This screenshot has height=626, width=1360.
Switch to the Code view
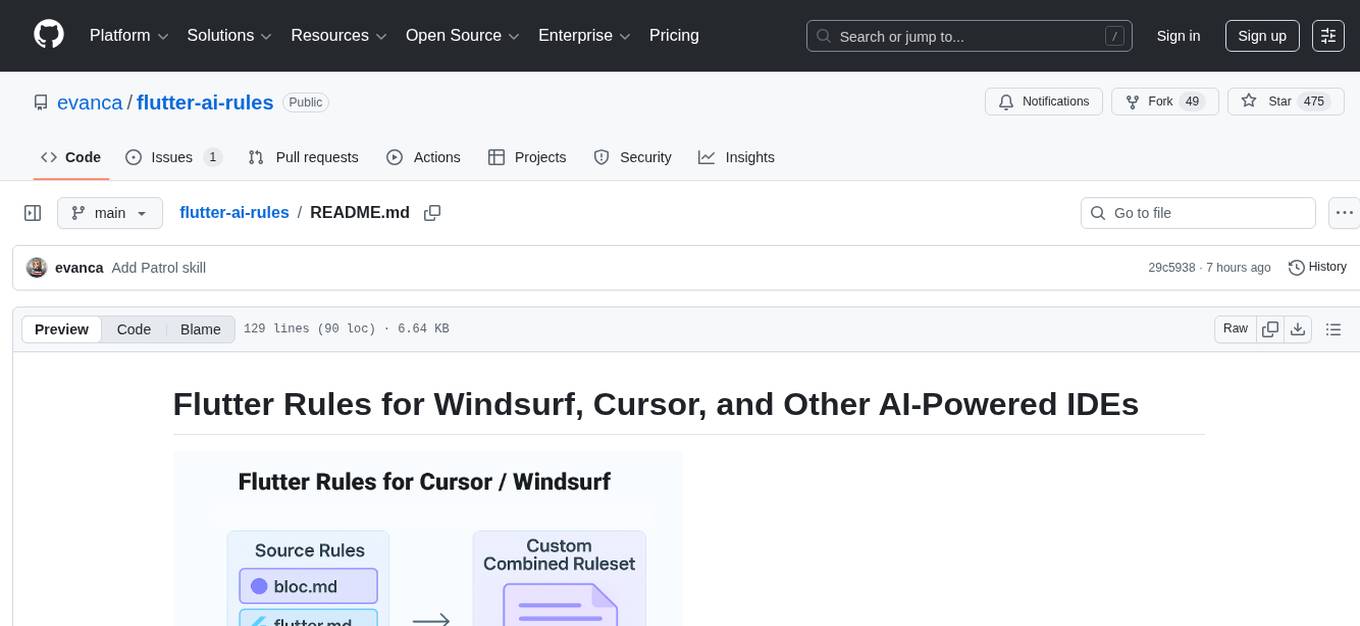(x=134, y=329)
